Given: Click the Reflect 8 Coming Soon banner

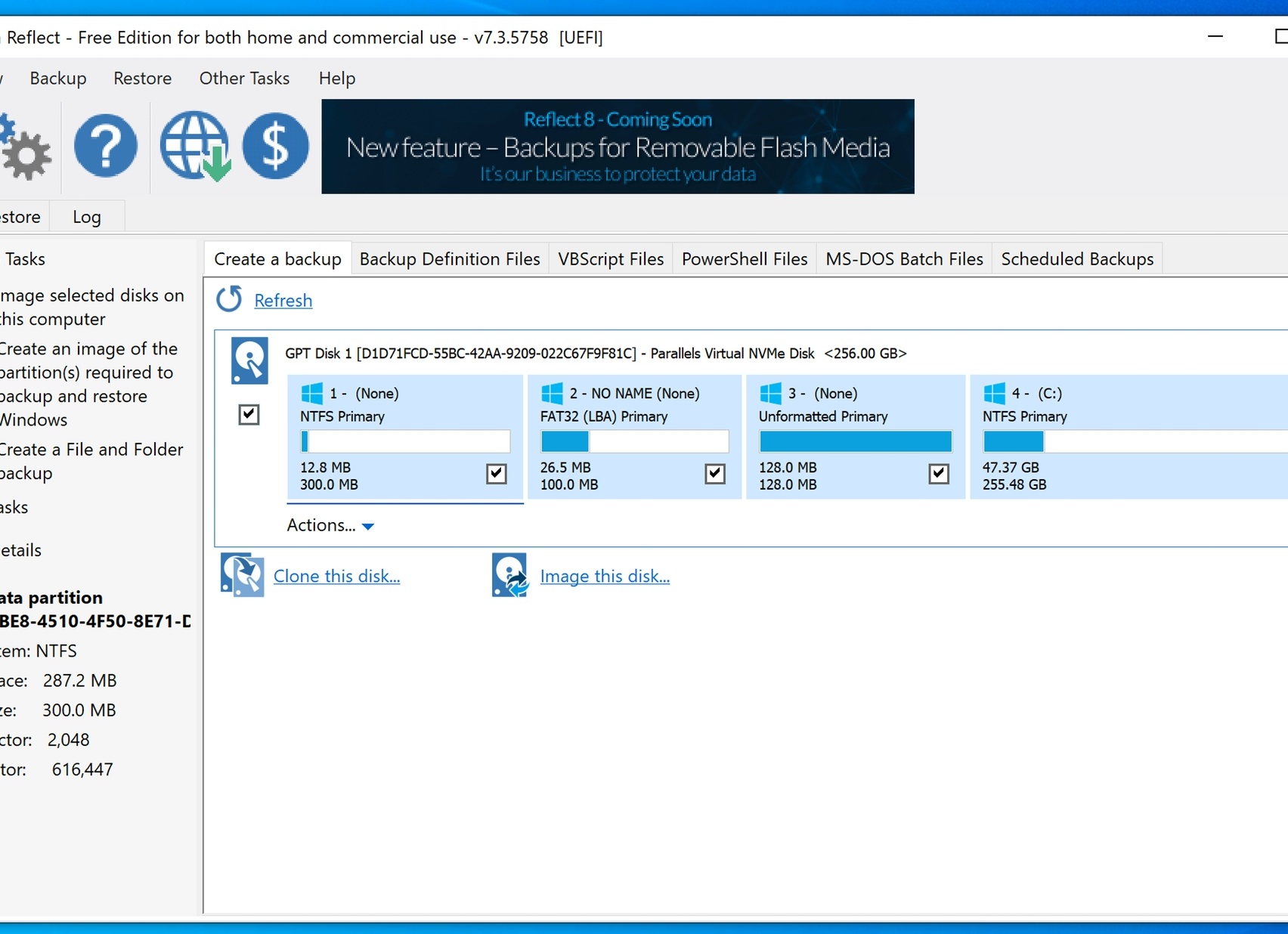Looking at the screenshot, I should pos(618,147).
